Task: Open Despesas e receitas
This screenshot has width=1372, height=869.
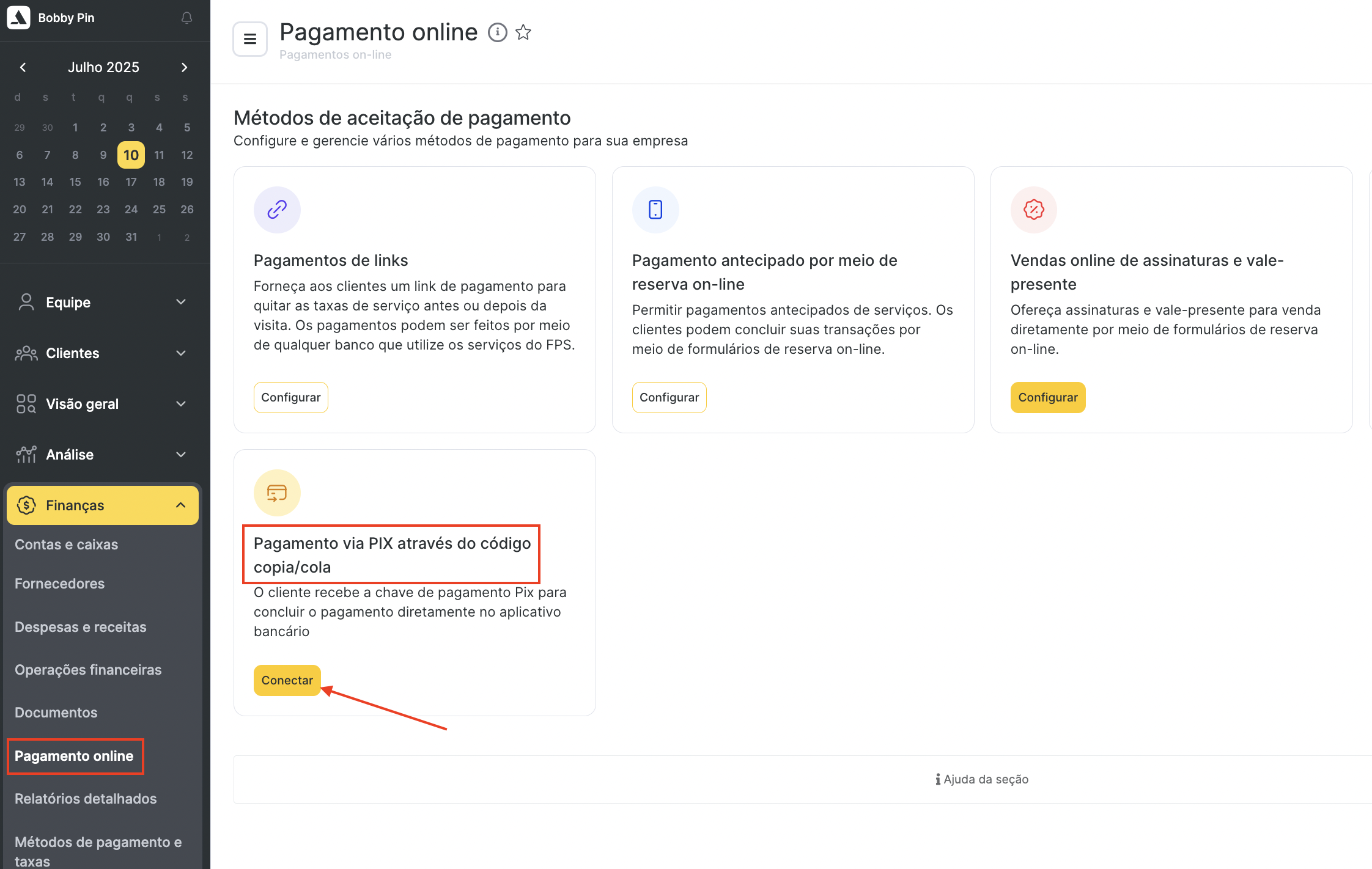Action: 81,627
